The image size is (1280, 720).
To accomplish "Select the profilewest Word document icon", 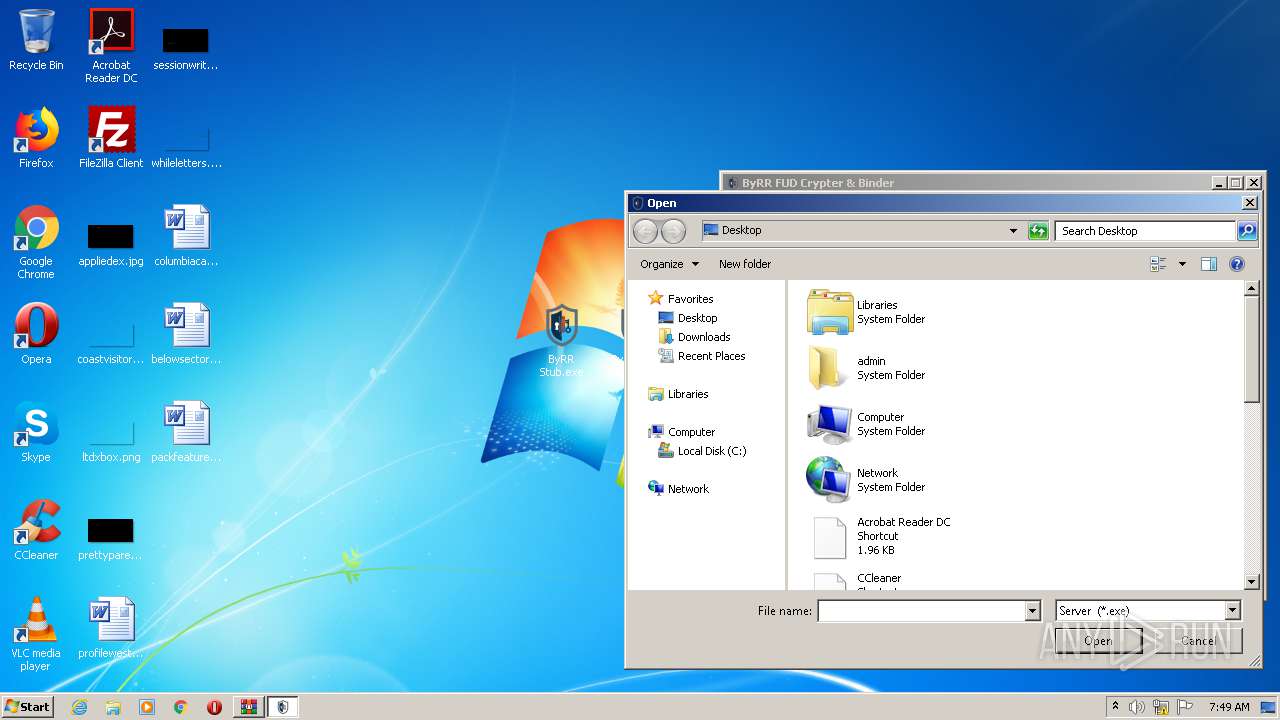I will (x=111, y=628).
